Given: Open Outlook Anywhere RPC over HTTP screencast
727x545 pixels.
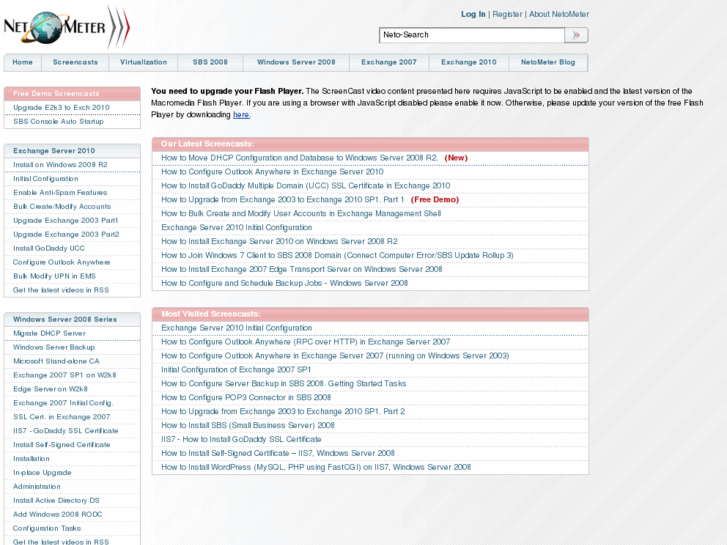Looking at the screenshot, I should (x=306, y=342).
